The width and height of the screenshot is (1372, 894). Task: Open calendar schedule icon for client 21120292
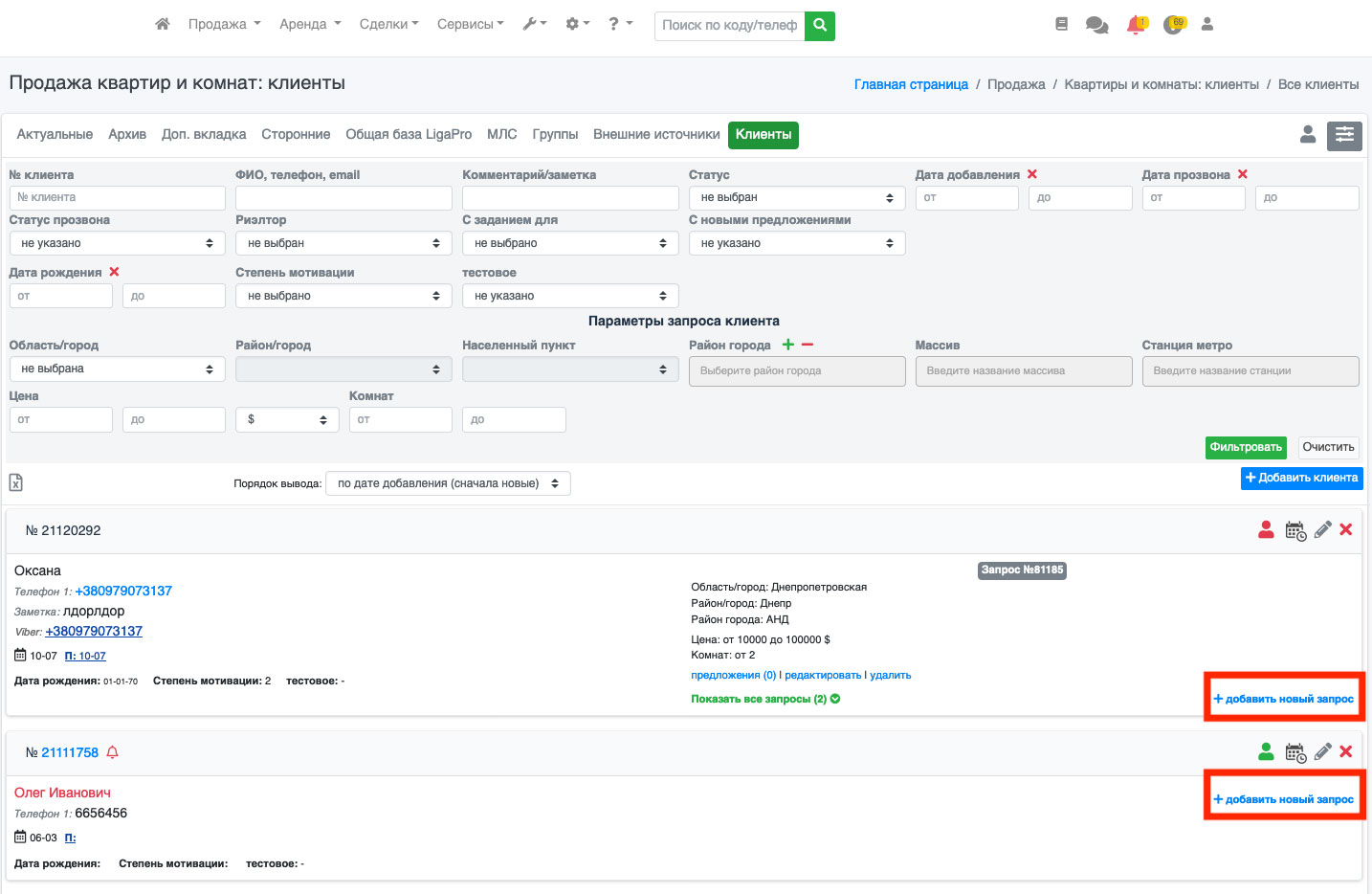pyautogui.click(x=1295, y=530)
